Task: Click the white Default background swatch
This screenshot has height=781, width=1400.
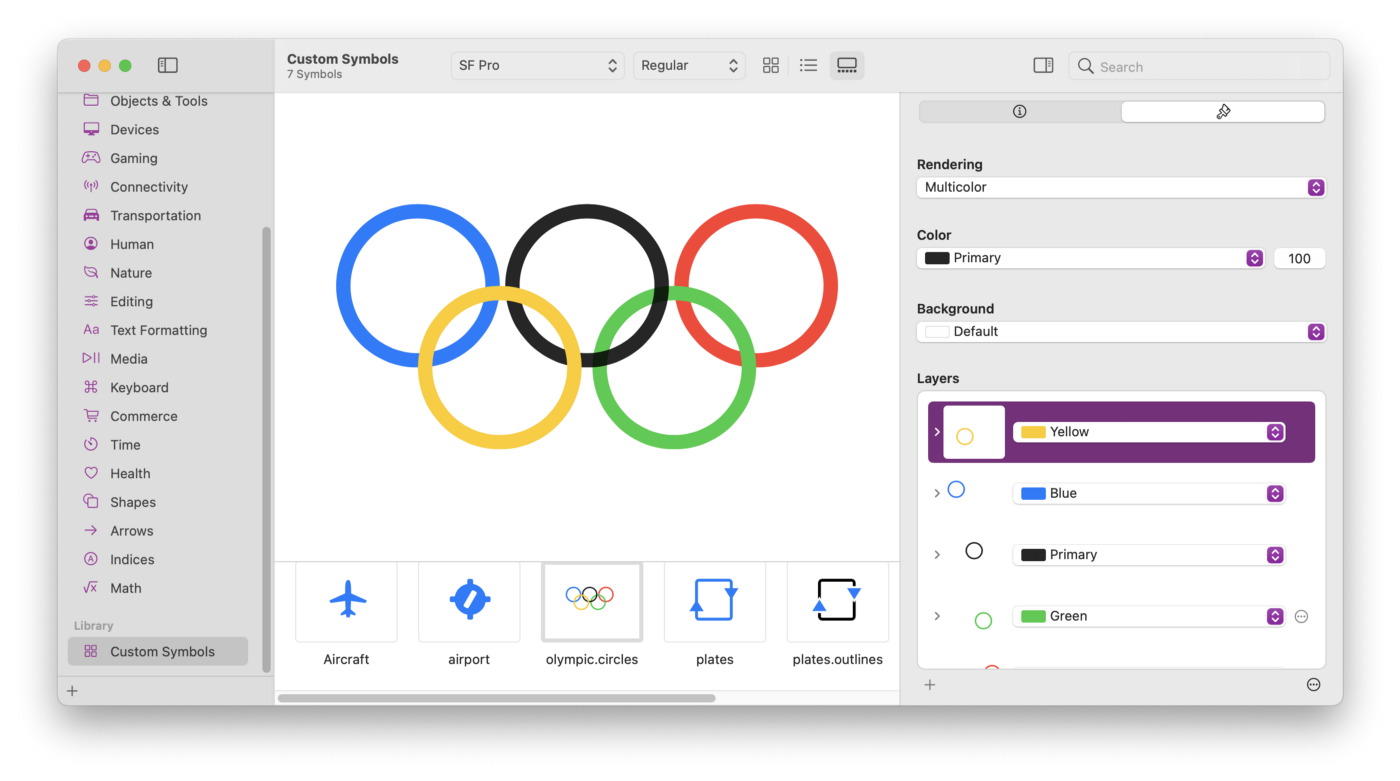Action: 937,332
